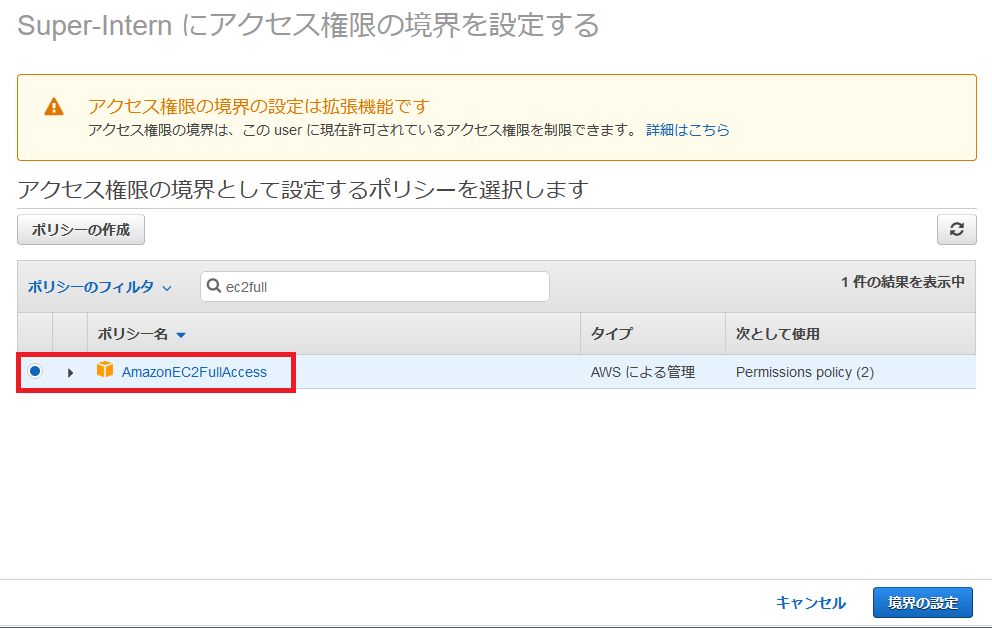The image size is (992, 628).
Task: Click the タイプ column header
Action: pyautogui.click(x=611, y=334)
